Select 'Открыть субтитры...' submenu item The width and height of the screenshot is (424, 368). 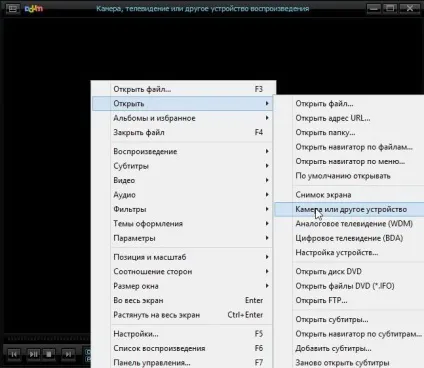(349, 319)
